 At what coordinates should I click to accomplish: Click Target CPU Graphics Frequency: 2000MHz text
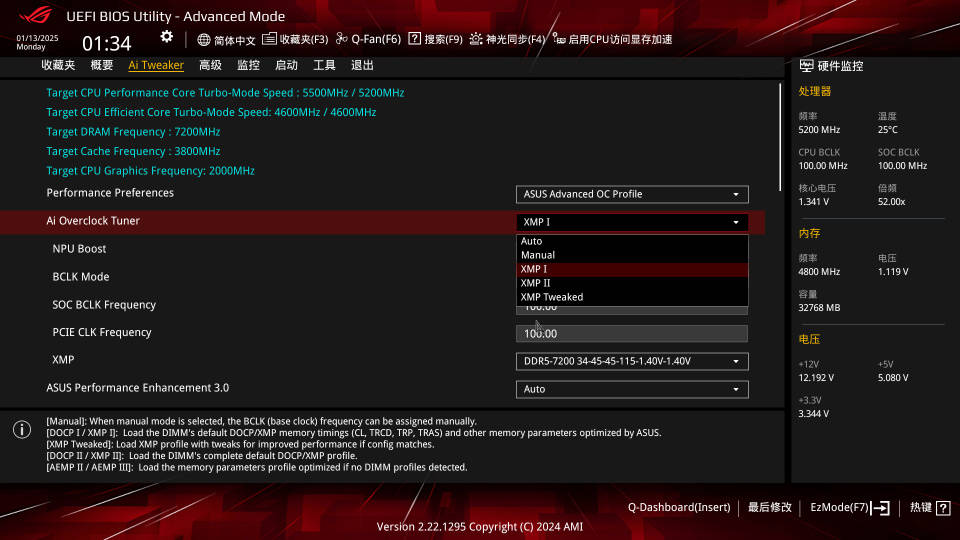[x=150, y=171]
